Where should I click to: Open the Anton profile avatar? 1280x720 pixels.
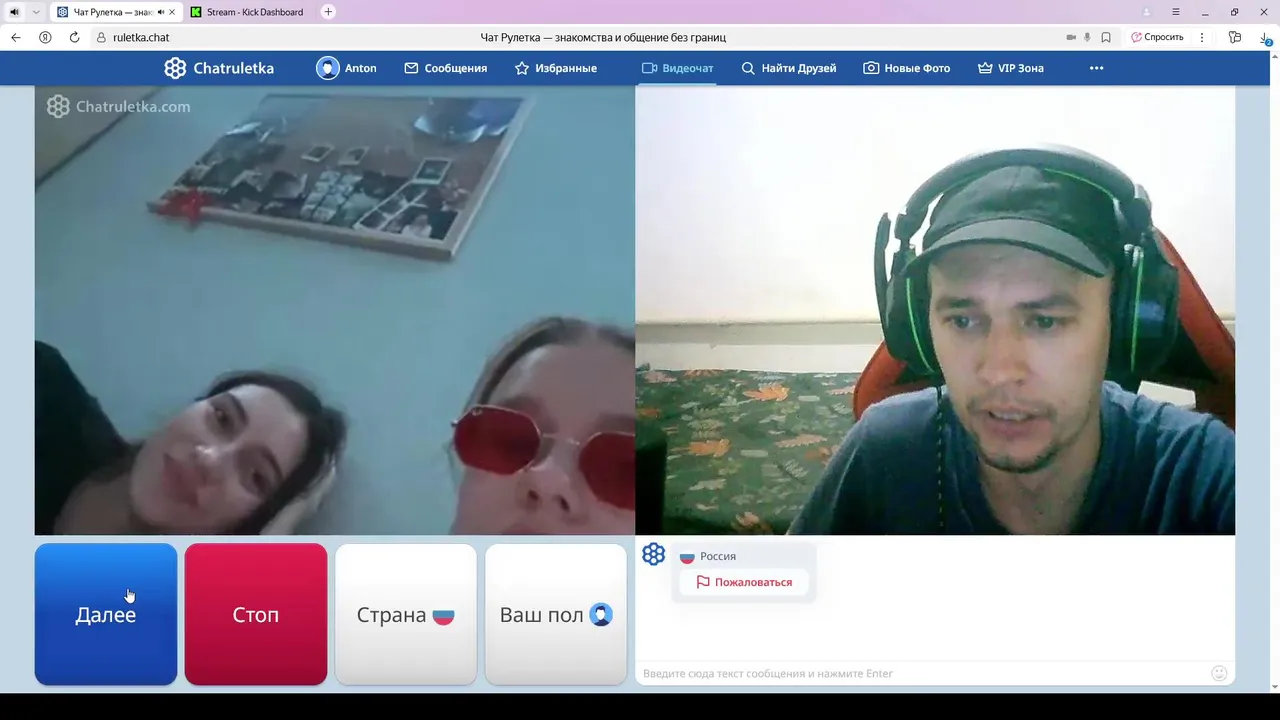[327, 68]
